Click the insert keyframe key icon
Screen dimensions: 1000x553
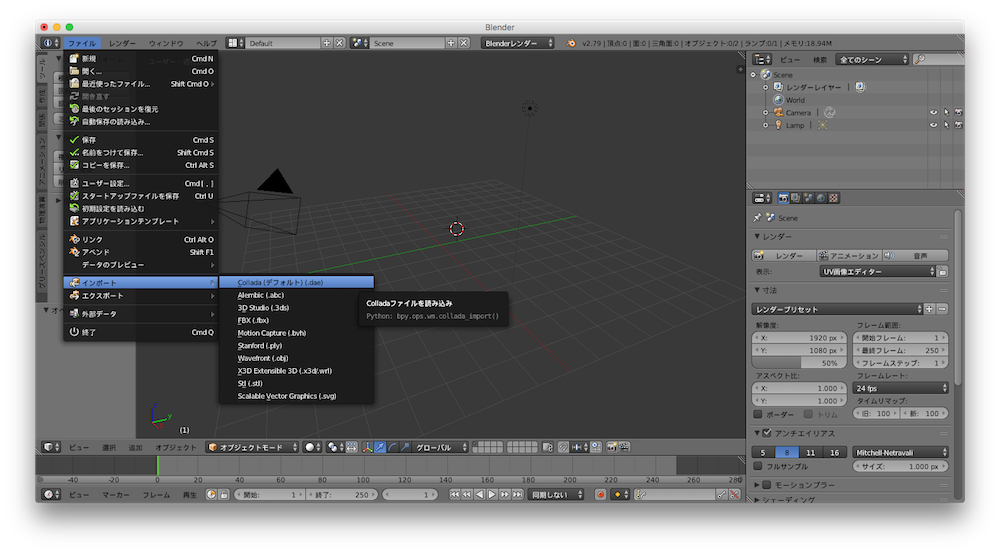tap(721, 495)
